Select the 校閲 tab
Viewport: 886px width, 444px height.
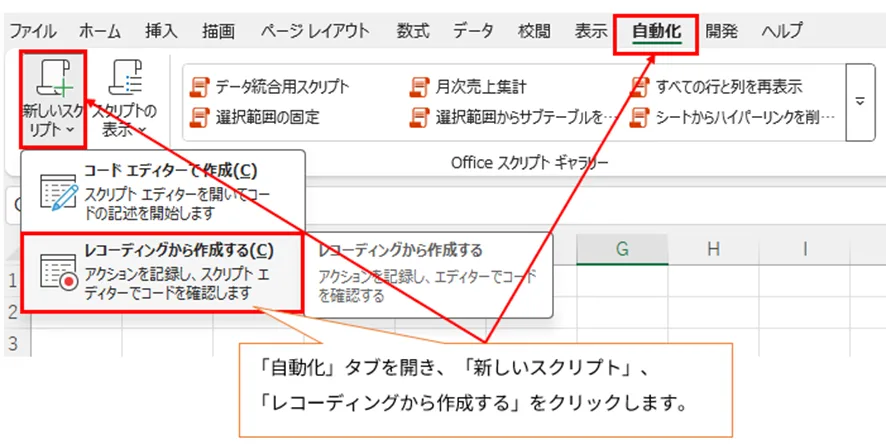pyautogui.click(x=534, y=31)
